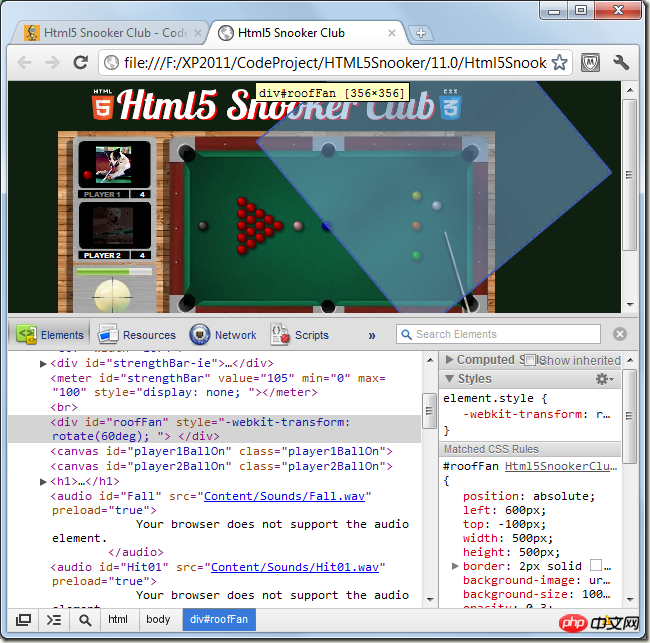Click the styles pane scrollbar down arrow
This screenshot has width=650, height=643.
630,599
